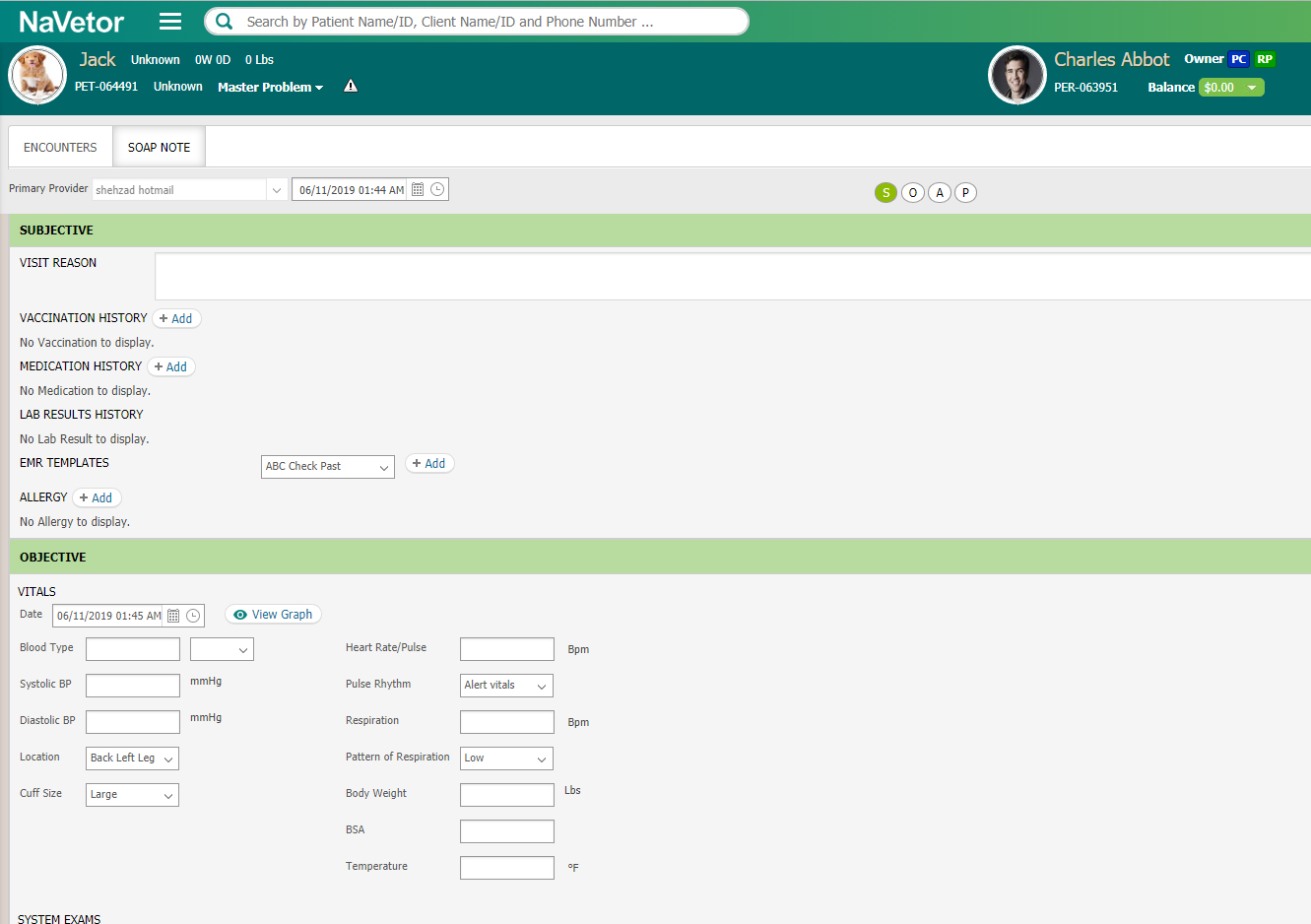Add a medication history entry
This screenshot has width=1311, height=924.
(x=171, y=367)
